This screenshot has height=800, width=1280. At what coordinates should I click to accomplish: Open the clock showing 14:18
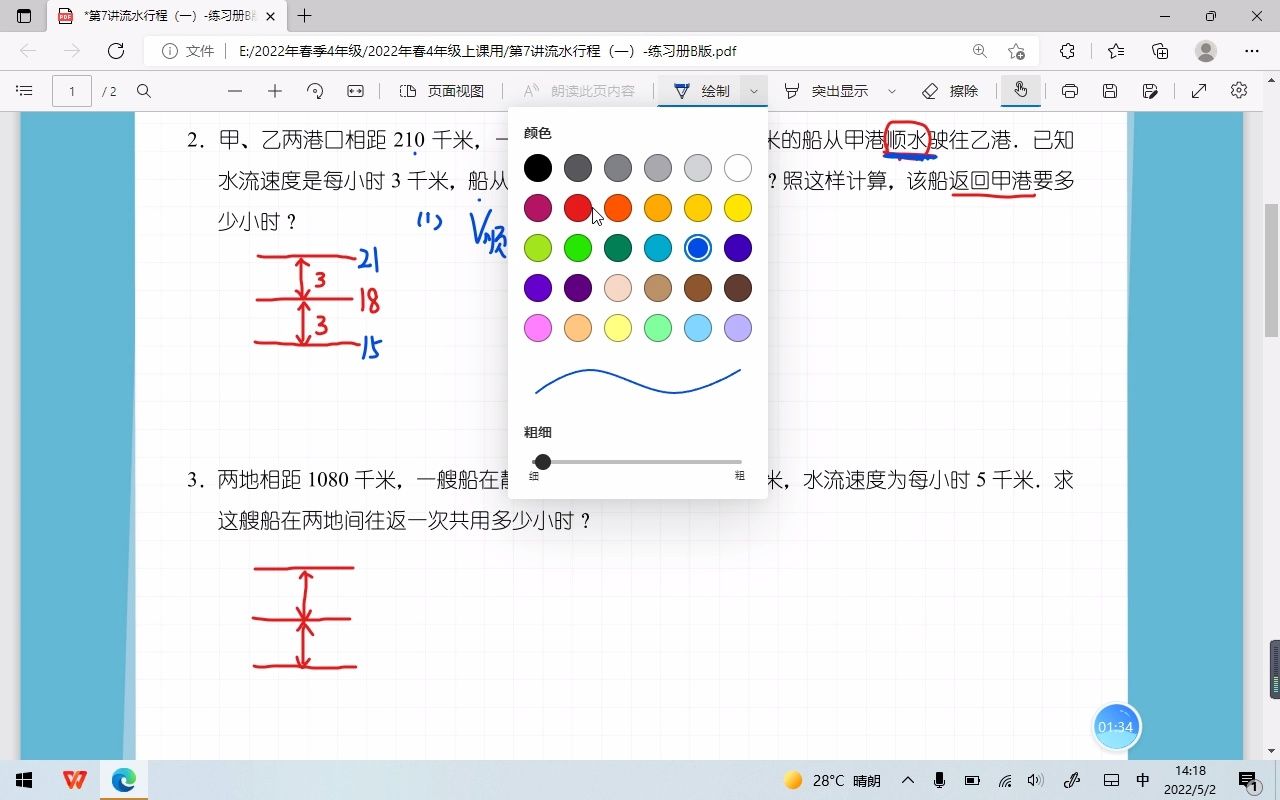[1190, 780]
